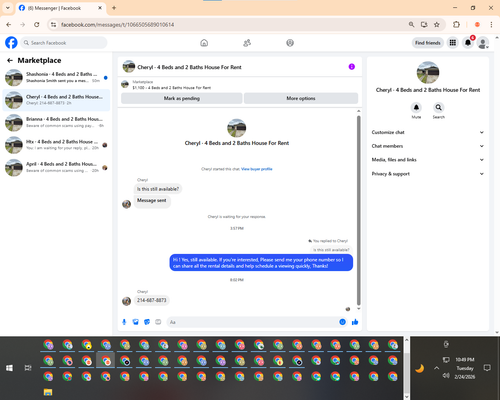Viewport: 500px width, 400px height.
Task: Open the notifications bell with red badge
Action: click(468, 43)
